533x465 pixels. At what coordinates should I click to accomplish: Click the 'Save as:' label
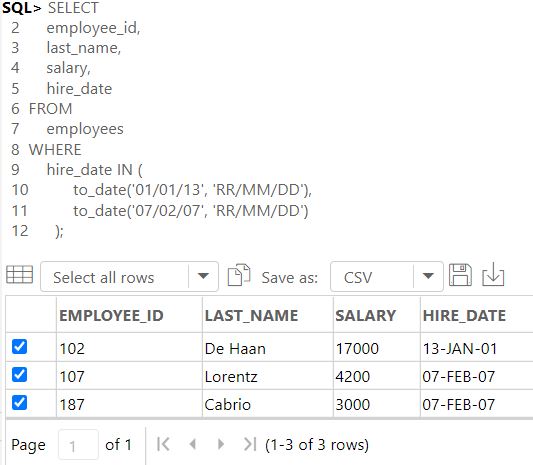290,278
